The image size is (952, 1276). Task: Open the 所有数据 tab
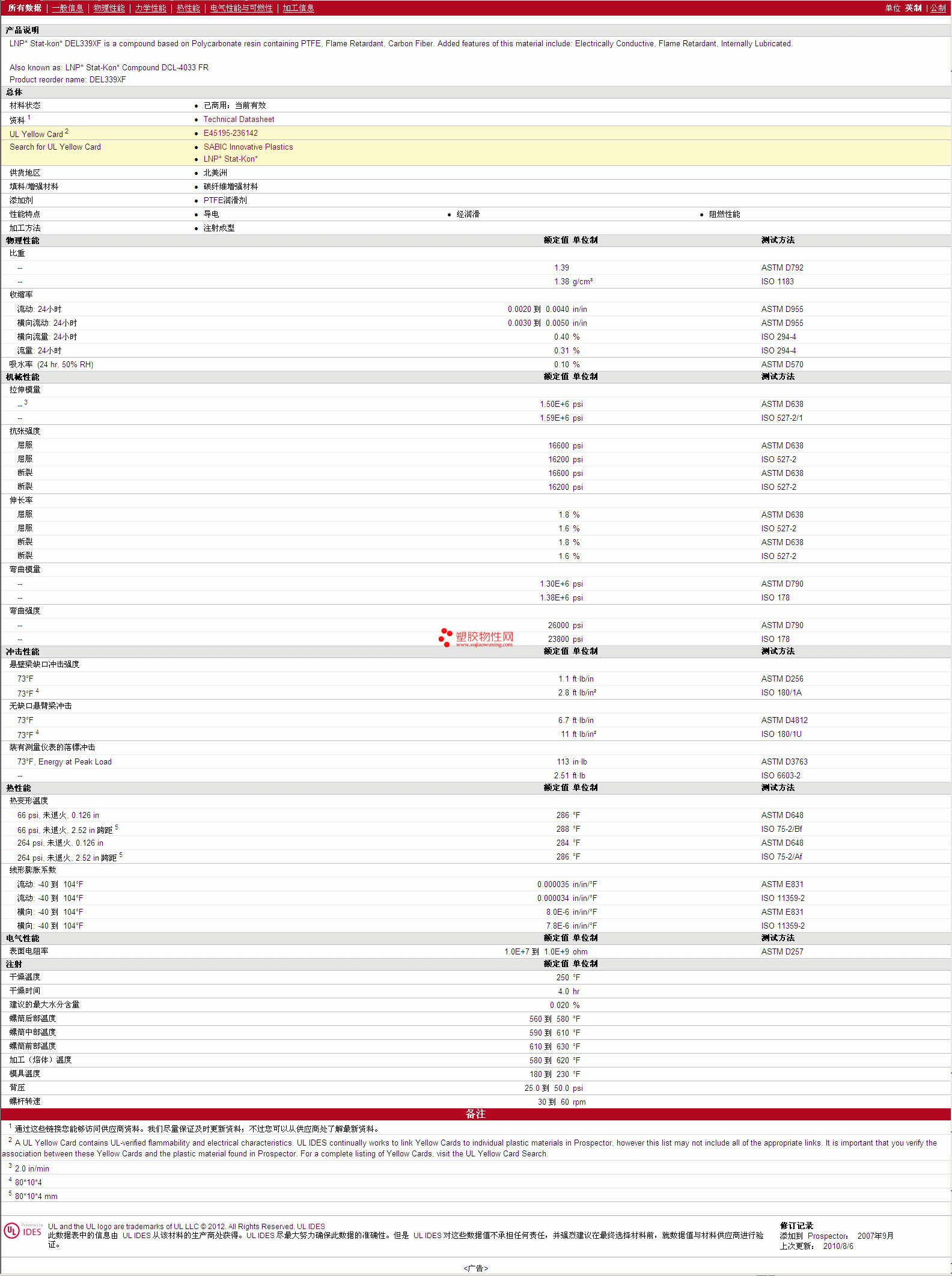(x=25, y=8)
